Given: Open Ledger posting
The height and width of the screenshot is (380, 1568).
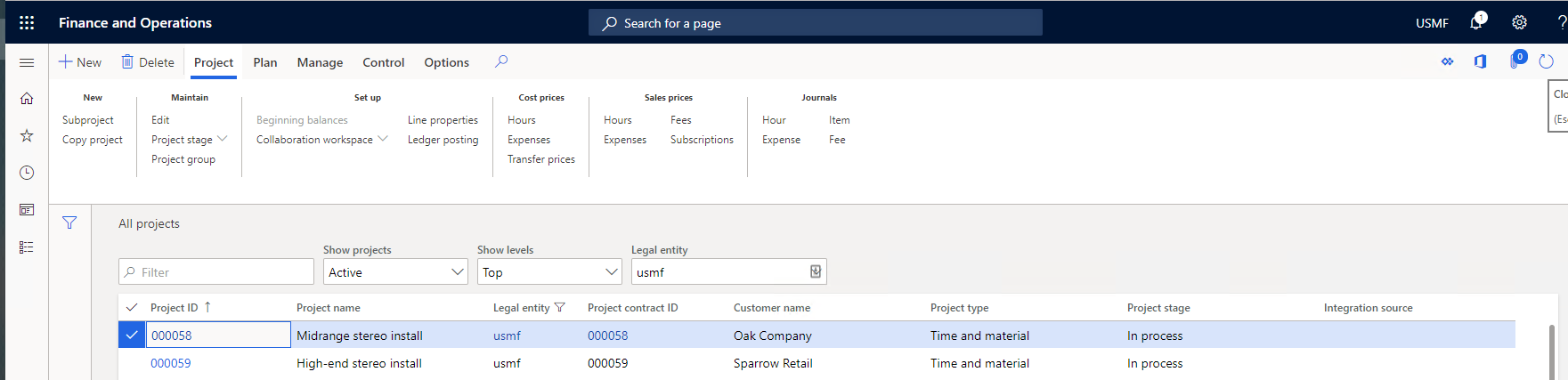Looking at the screenshot, I should pos(443,140).
